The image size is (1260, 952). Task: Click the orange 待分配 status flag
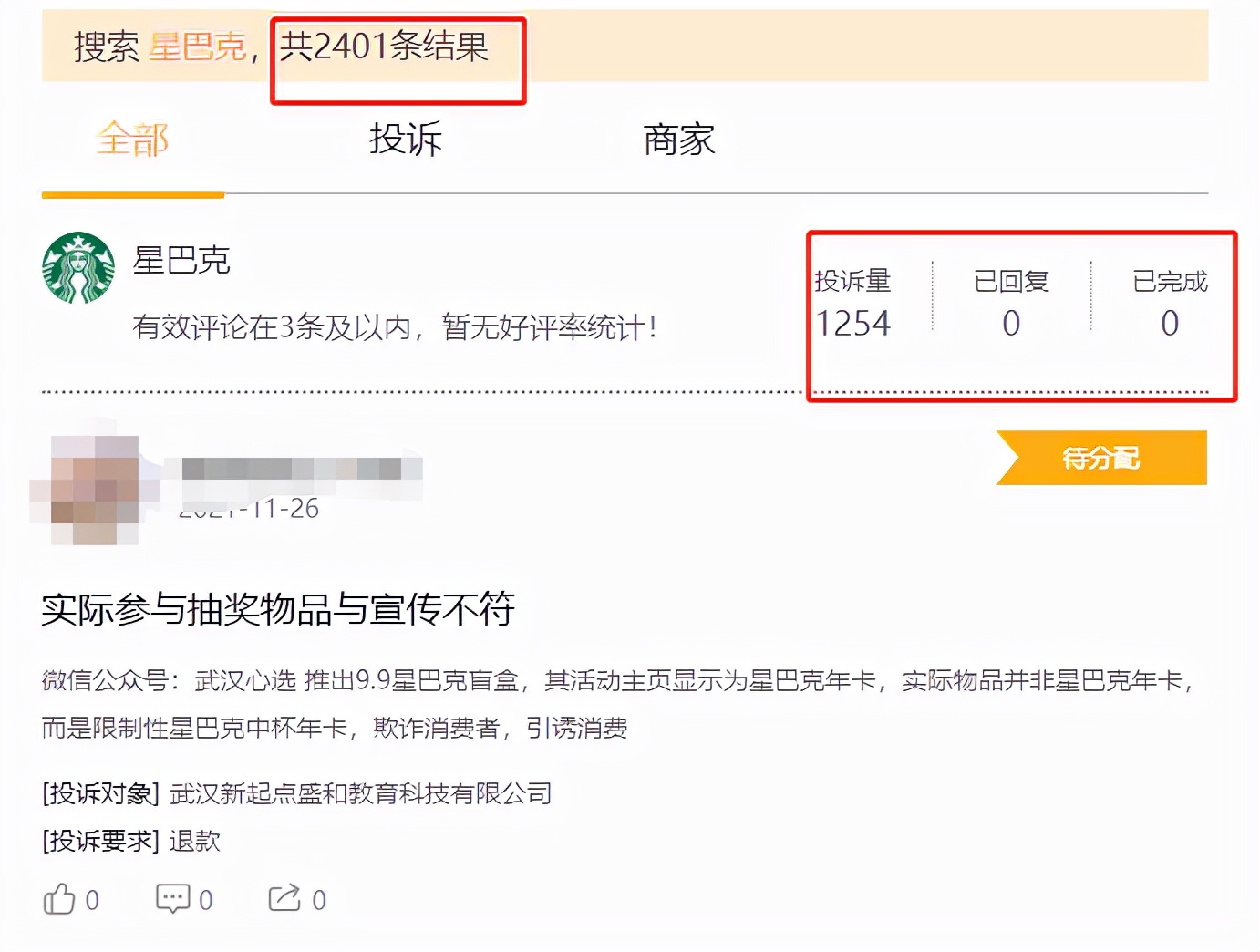click(1100, 458)
